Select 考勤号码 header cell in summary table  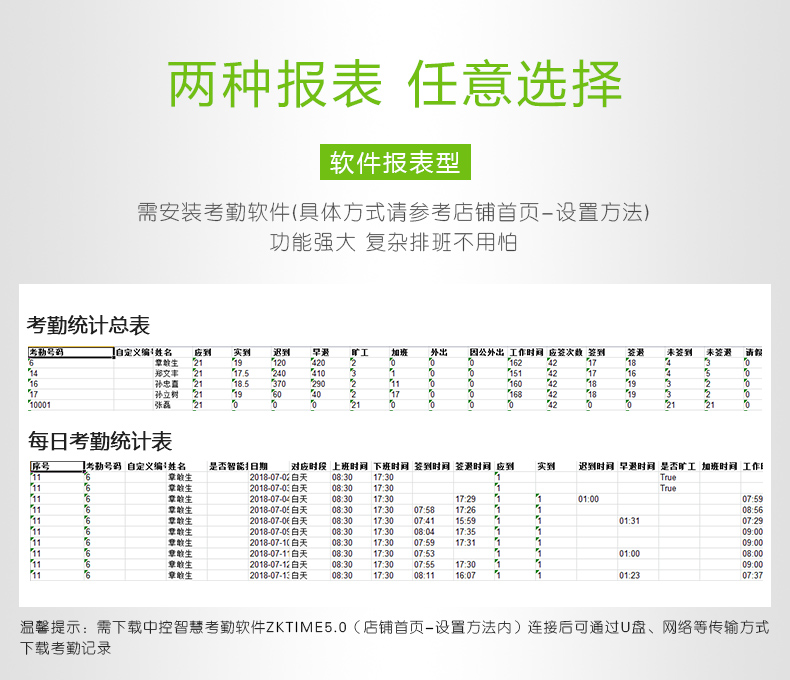point(71,353)
